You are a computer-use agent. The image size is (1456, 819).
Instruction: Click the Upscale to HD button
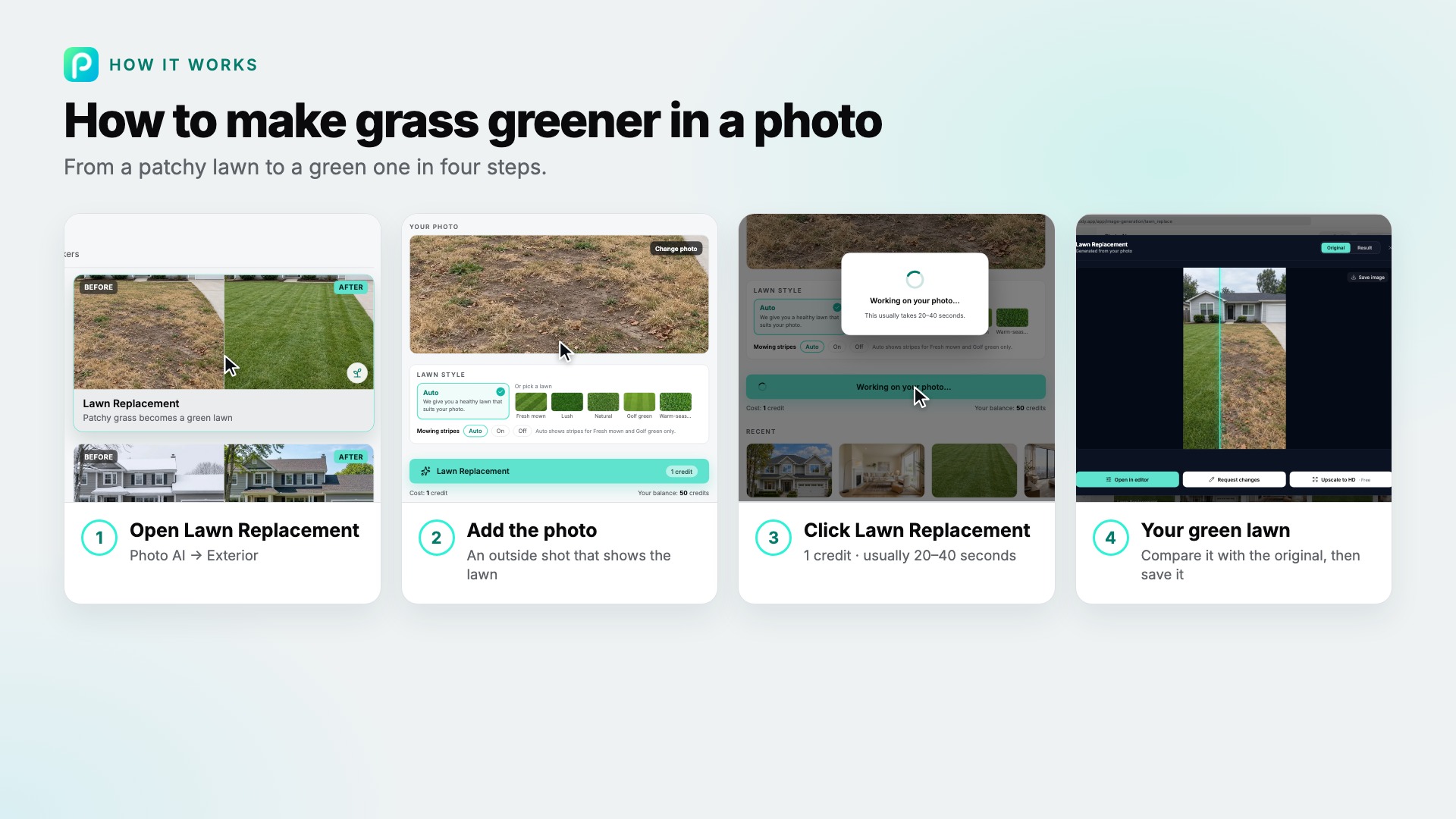[x=1340, y=479]
